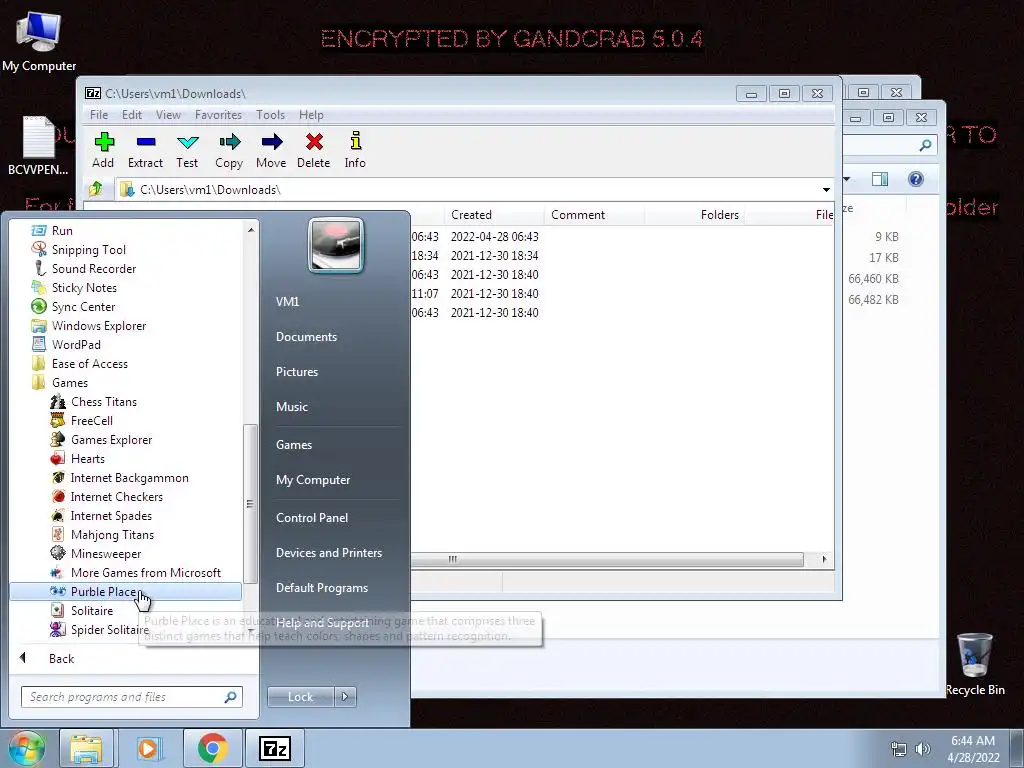
Task: Click the user account picture
Action: click(x=336, y=245)
